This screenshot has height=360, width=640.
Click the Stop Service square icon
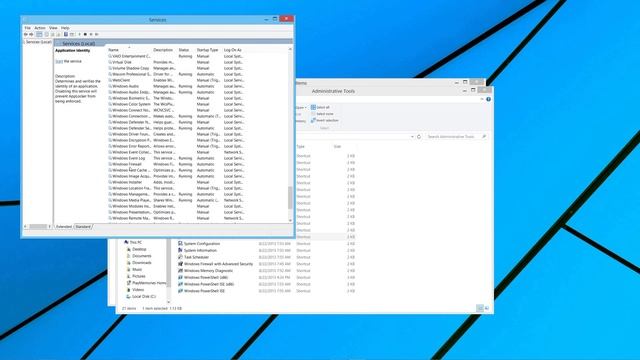pos(85,34)
